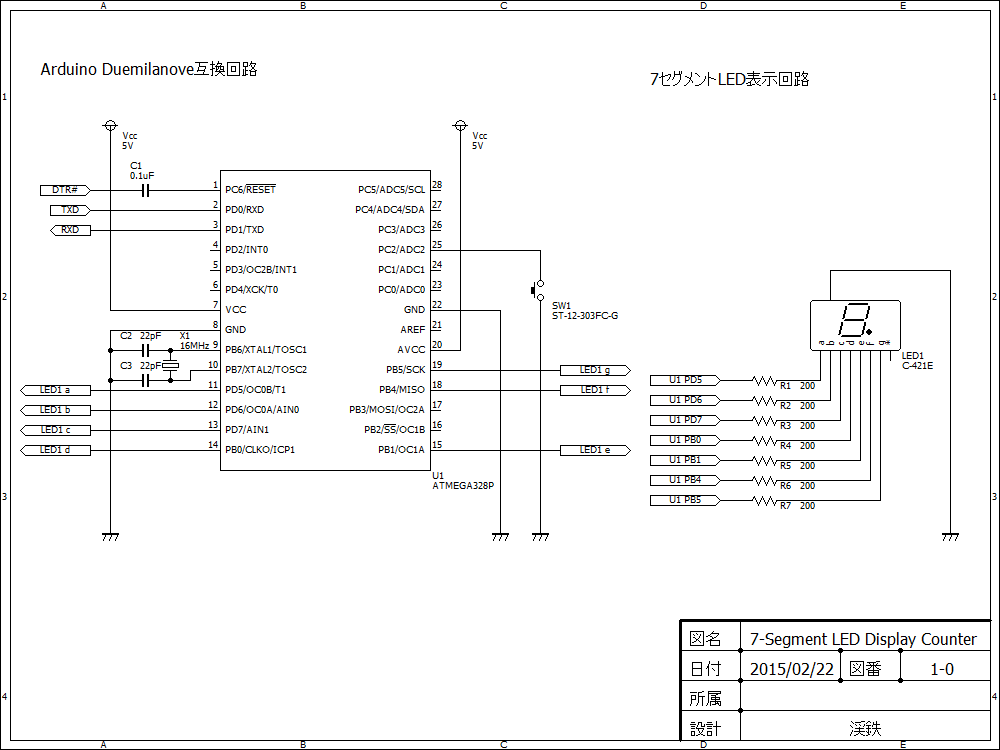Click the Arduino Duemilanove互換回路 heading
This screenshot has width=1000, height=750.
click(x=150, y=70)
